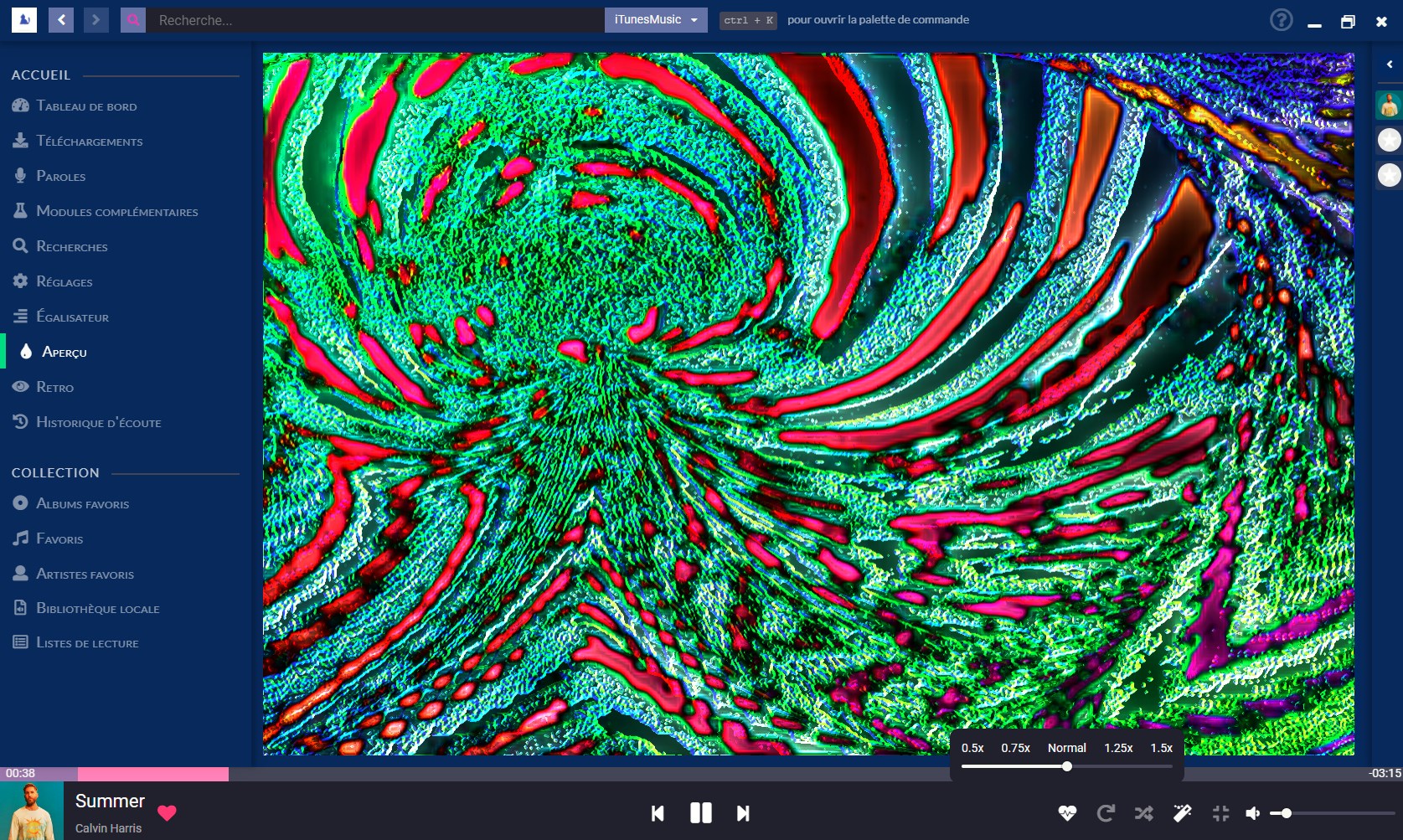1403x840 pixels.
Task: Skip to the previous track
Action: pos(658,813)
